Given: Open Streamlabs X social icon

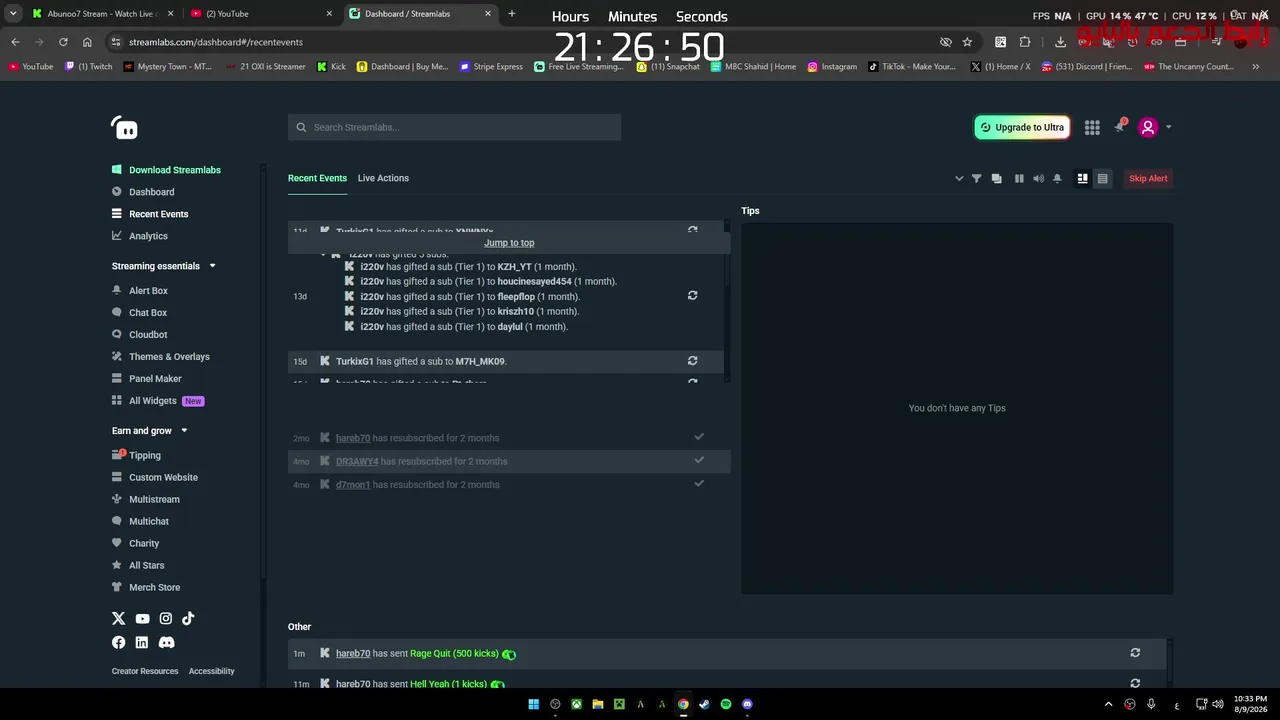Looking at the screenshot, I should click(x=119, y=619).
